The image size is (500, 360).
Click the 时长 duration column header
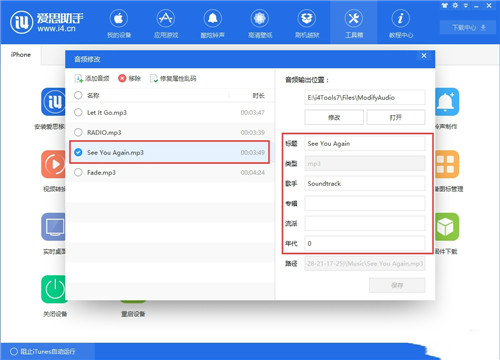point(258,96)
